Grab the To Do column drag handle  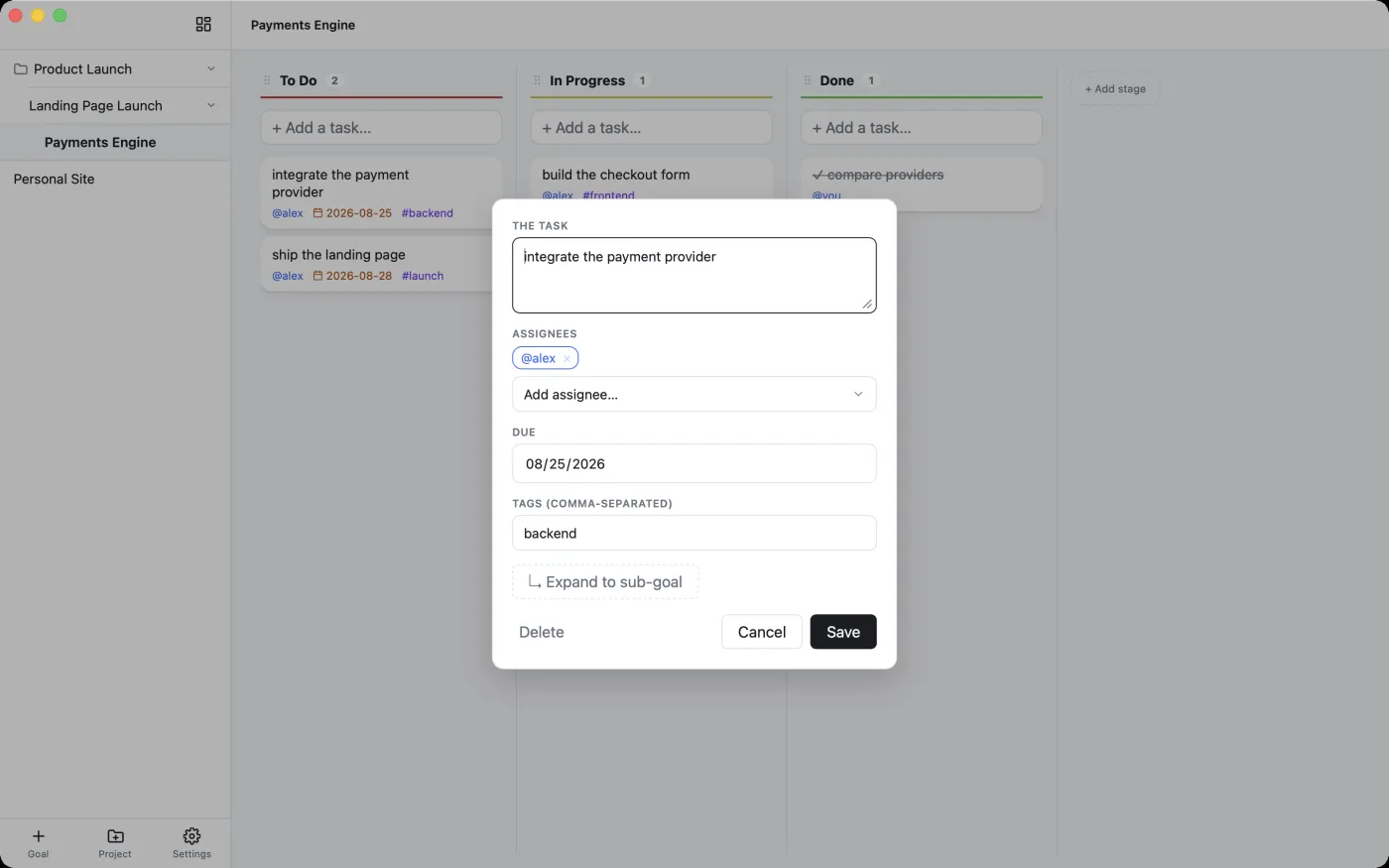click(267, 80)
